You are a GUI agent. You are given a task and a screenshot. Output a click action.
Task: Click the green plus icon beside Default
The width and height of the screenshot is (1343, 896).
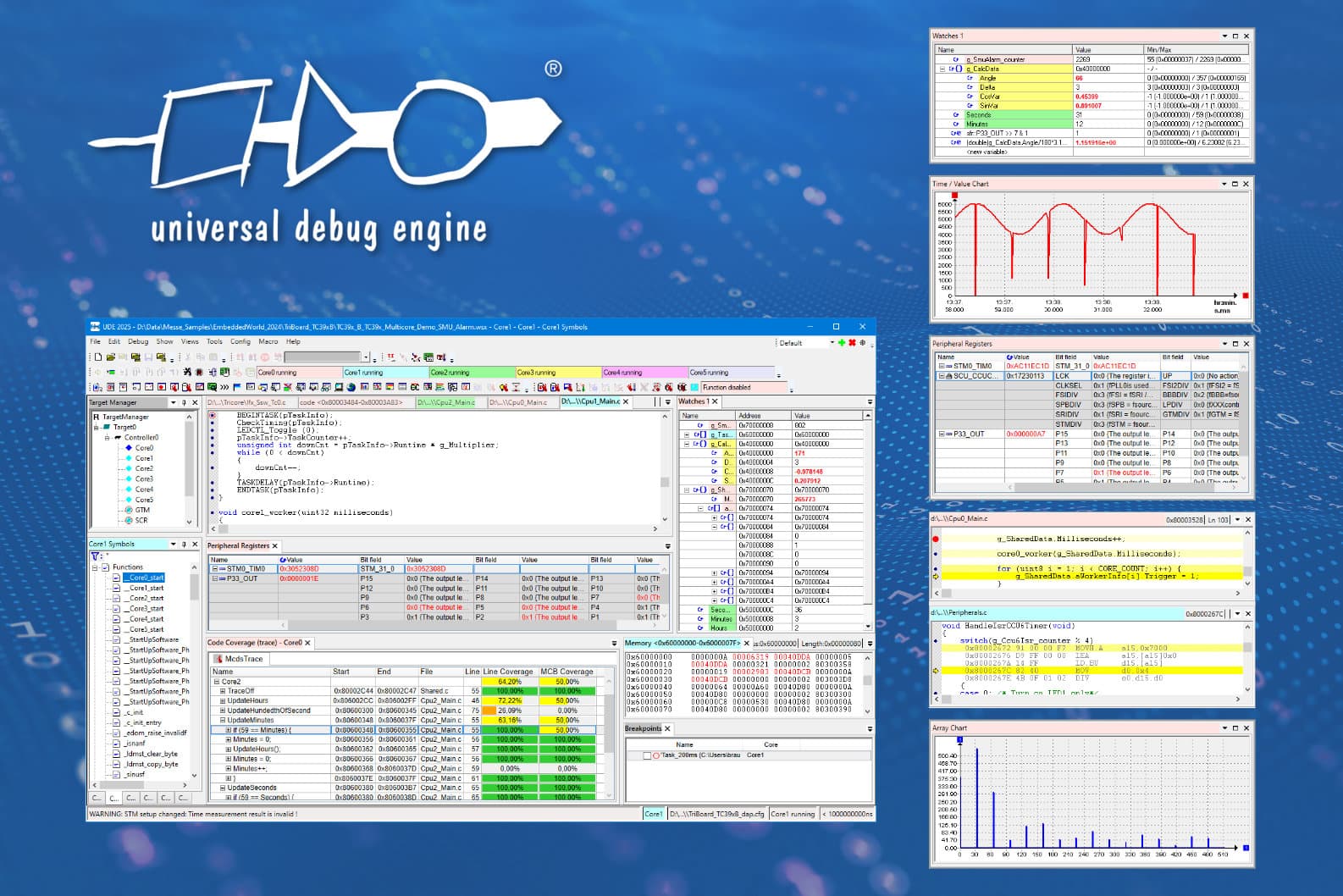pyautogui.click(x=841, y=343)
